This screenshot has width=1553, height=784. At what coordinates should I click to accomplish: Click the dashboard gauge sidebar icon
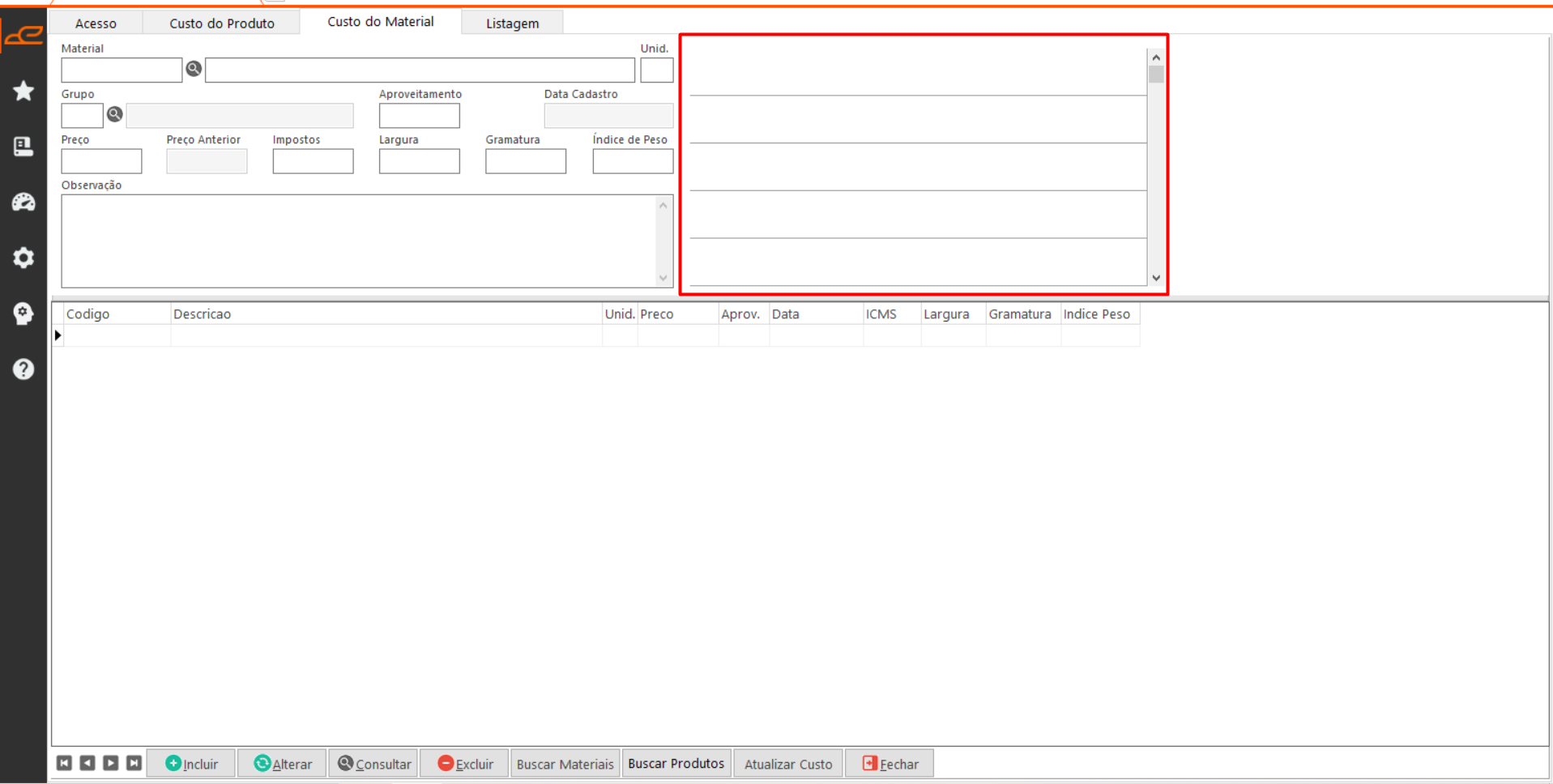click(23, 202)
